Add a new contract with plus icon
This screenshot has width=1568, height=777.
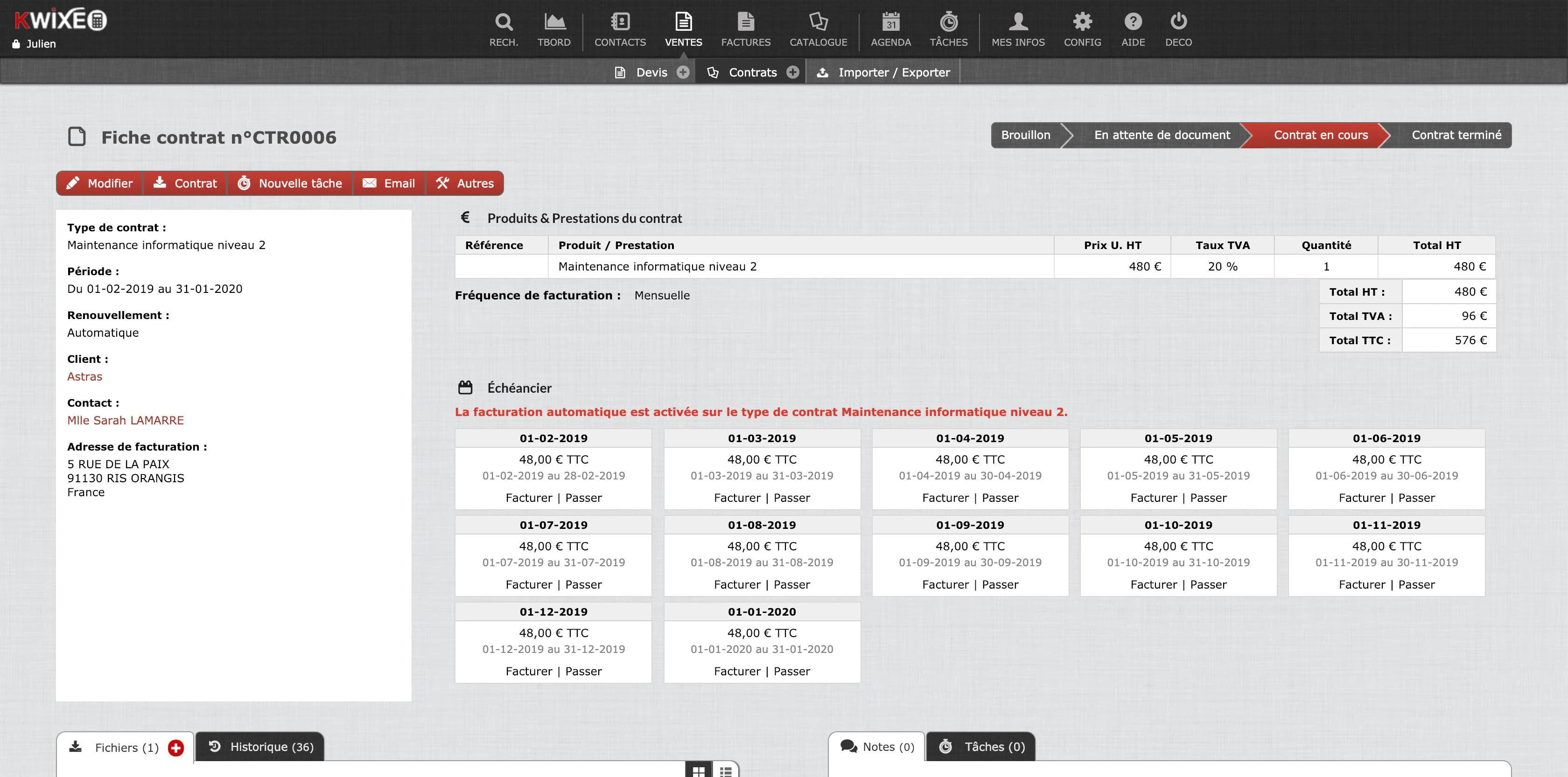coord(792,72)
